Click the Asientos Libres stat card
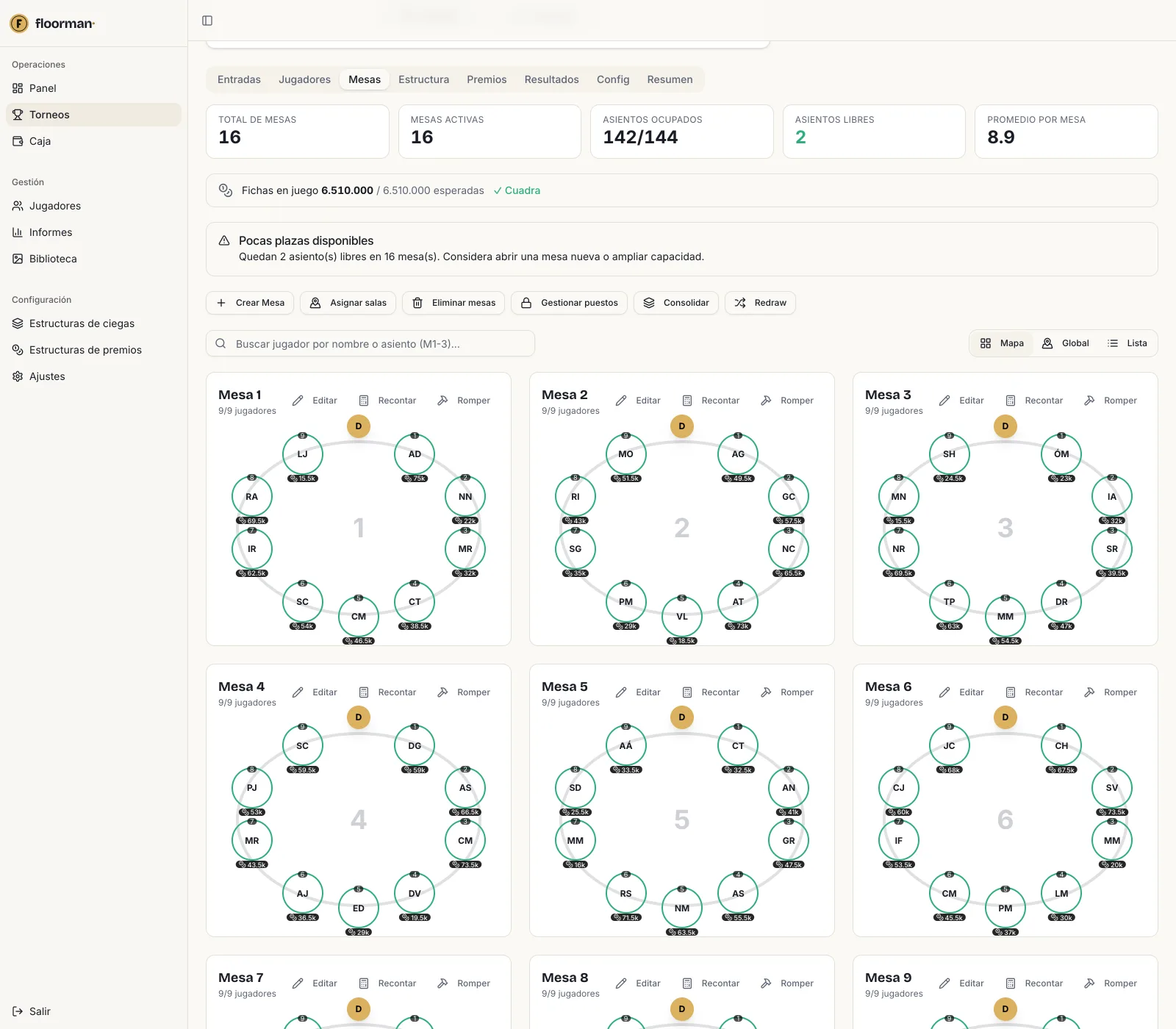 coord(874,132)
